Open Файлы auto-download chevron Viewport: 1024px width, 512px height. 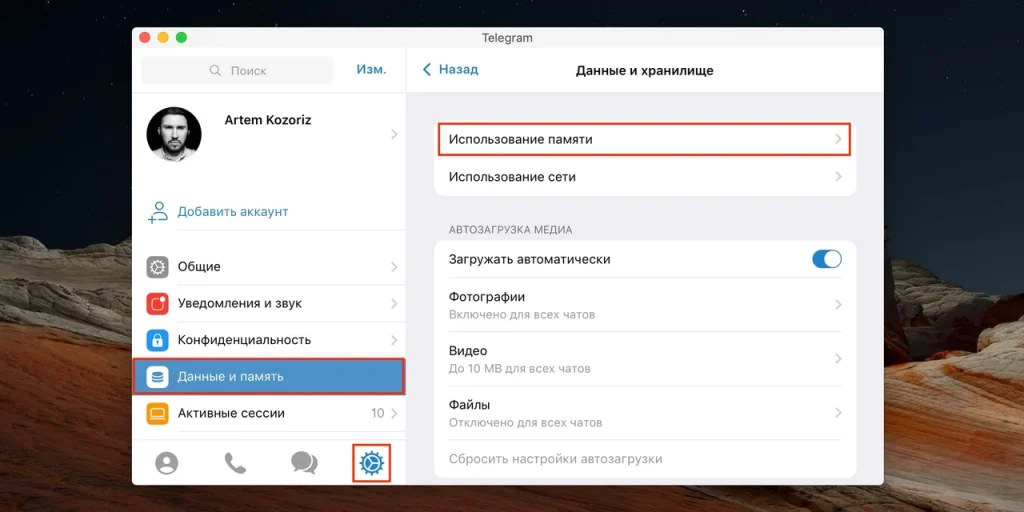pyautogui.click(x=839, y=413)
